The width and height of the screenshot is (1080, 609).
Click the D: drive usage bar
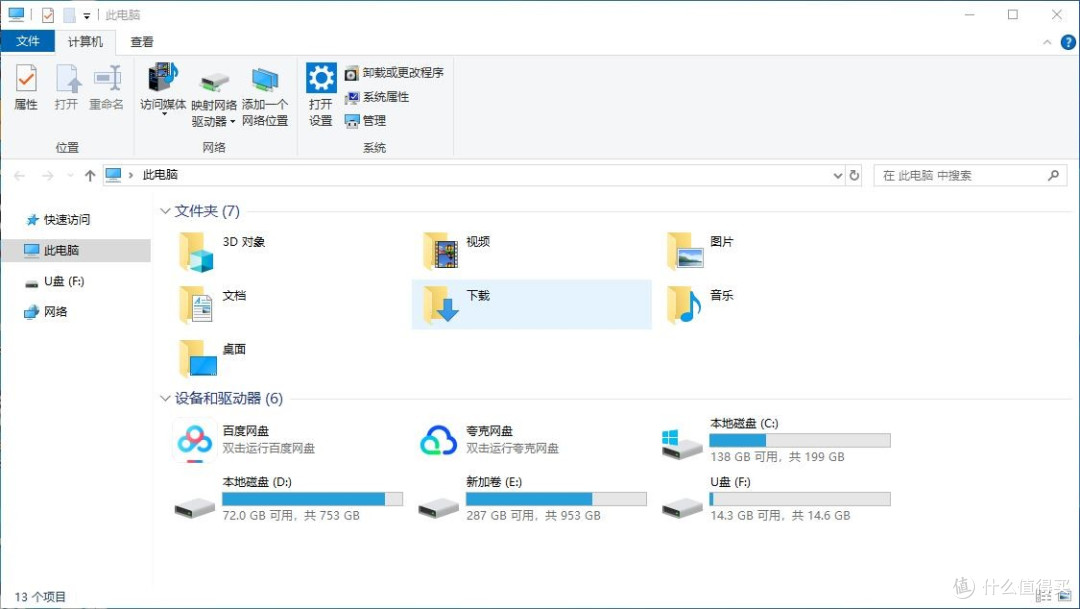click(x=312, y=499)
